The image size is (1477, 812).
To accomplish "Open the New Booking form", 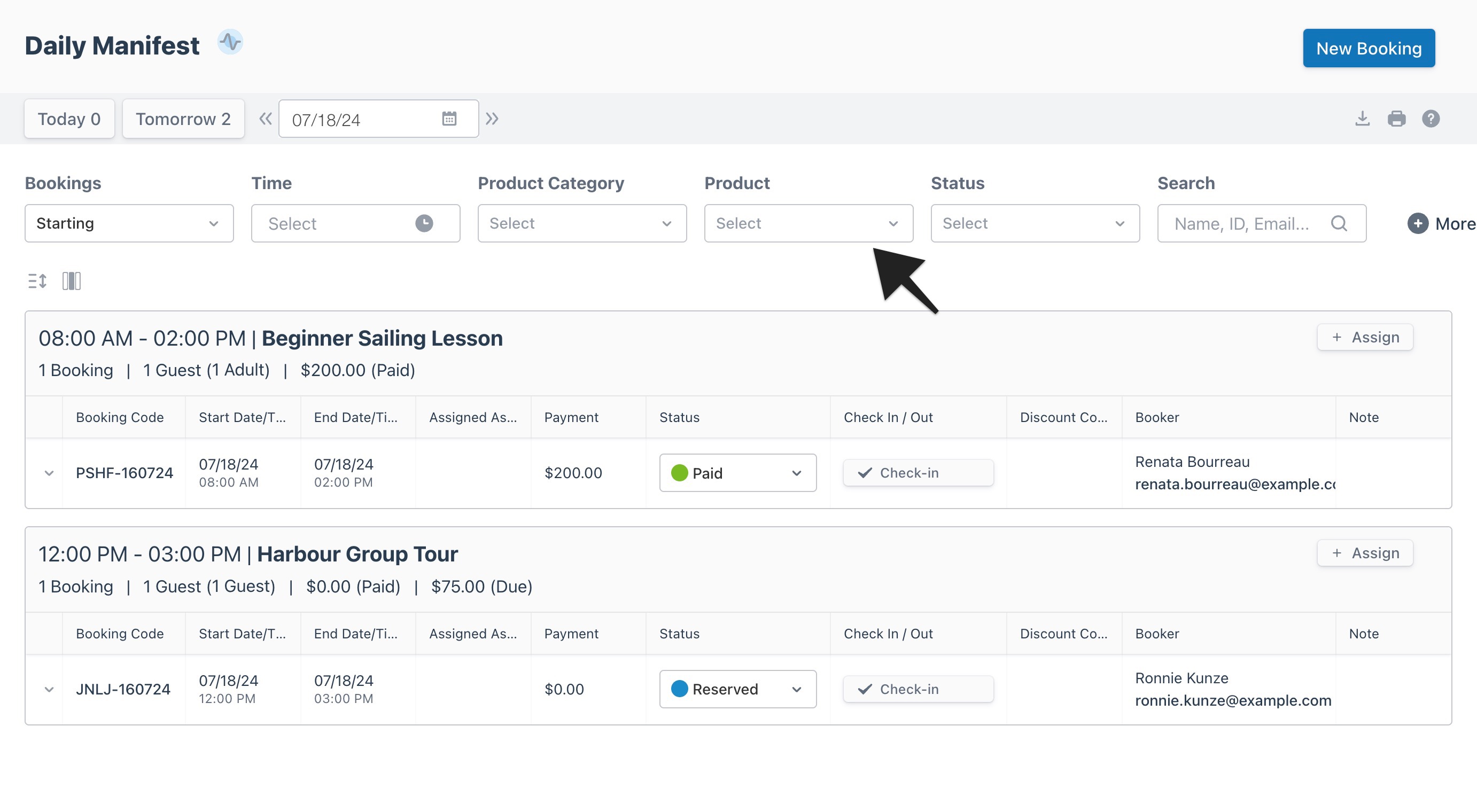I will click(1369, 48).
